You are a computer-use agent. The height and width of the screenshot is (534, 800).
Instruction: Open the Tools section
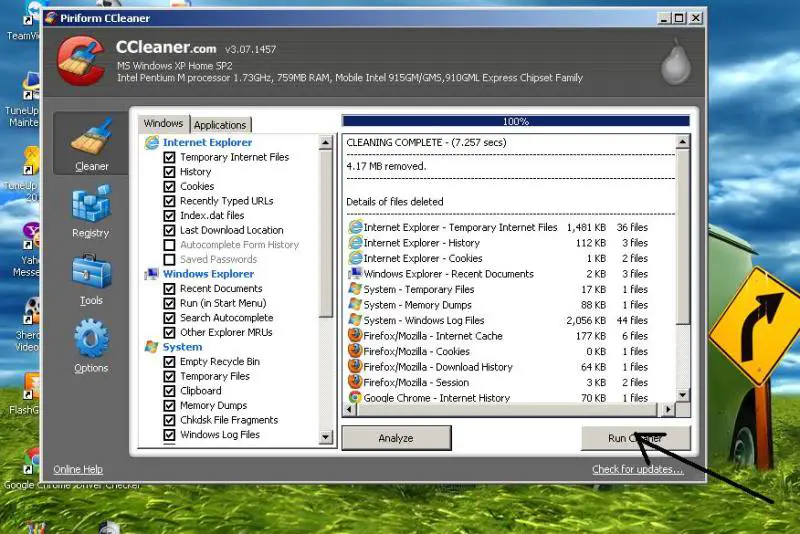pyautogui.click(x=91, y=279)
